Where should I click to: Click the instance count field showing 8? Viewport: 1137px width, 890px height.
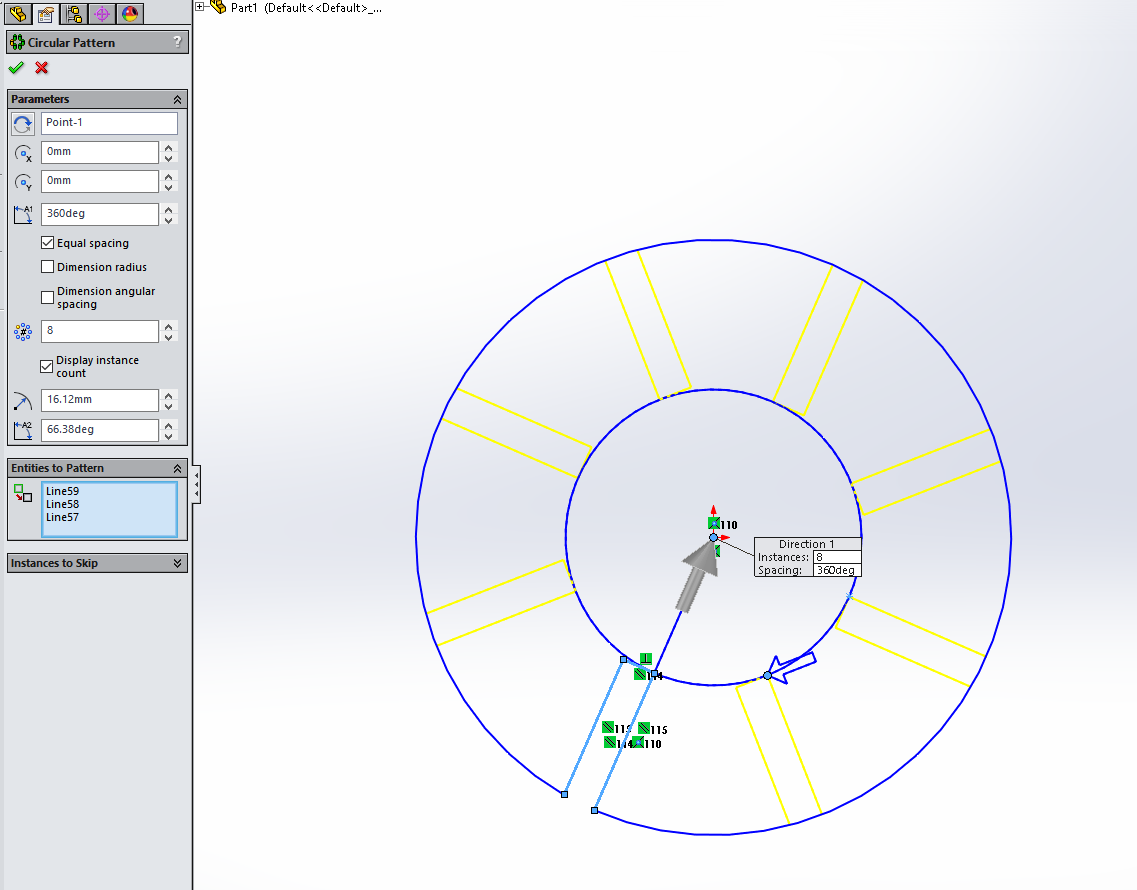pos(99,331)
